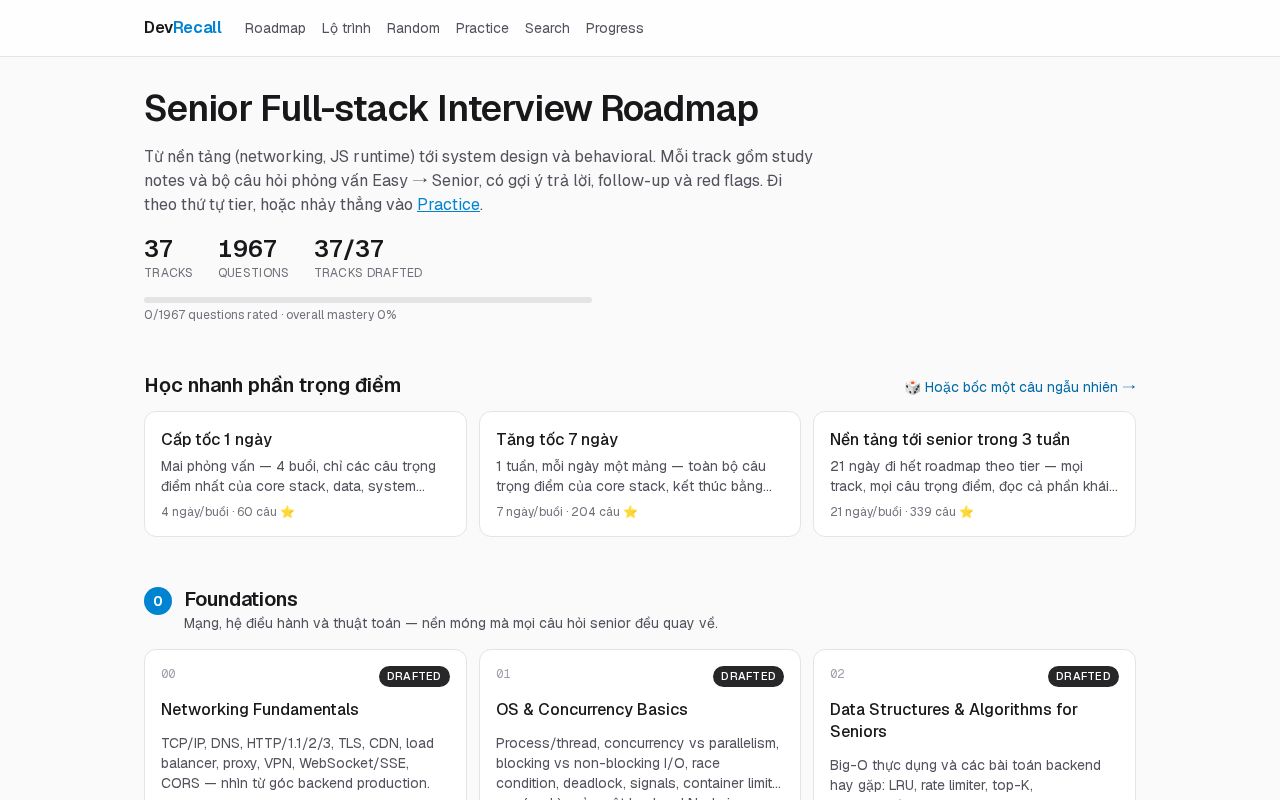Open the Networking Fundamentals track card

[305, 725]
